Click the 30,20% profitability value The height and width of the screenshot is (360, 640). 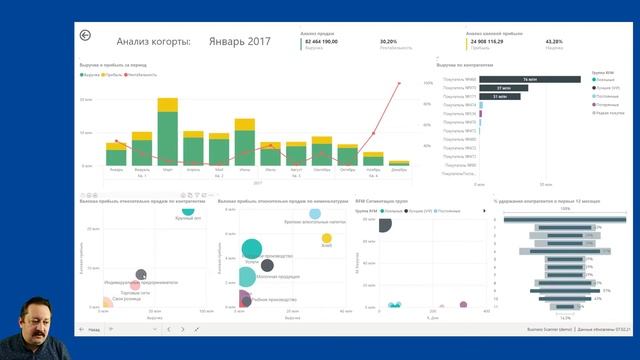pyautogui.click(x=388, y=41)
